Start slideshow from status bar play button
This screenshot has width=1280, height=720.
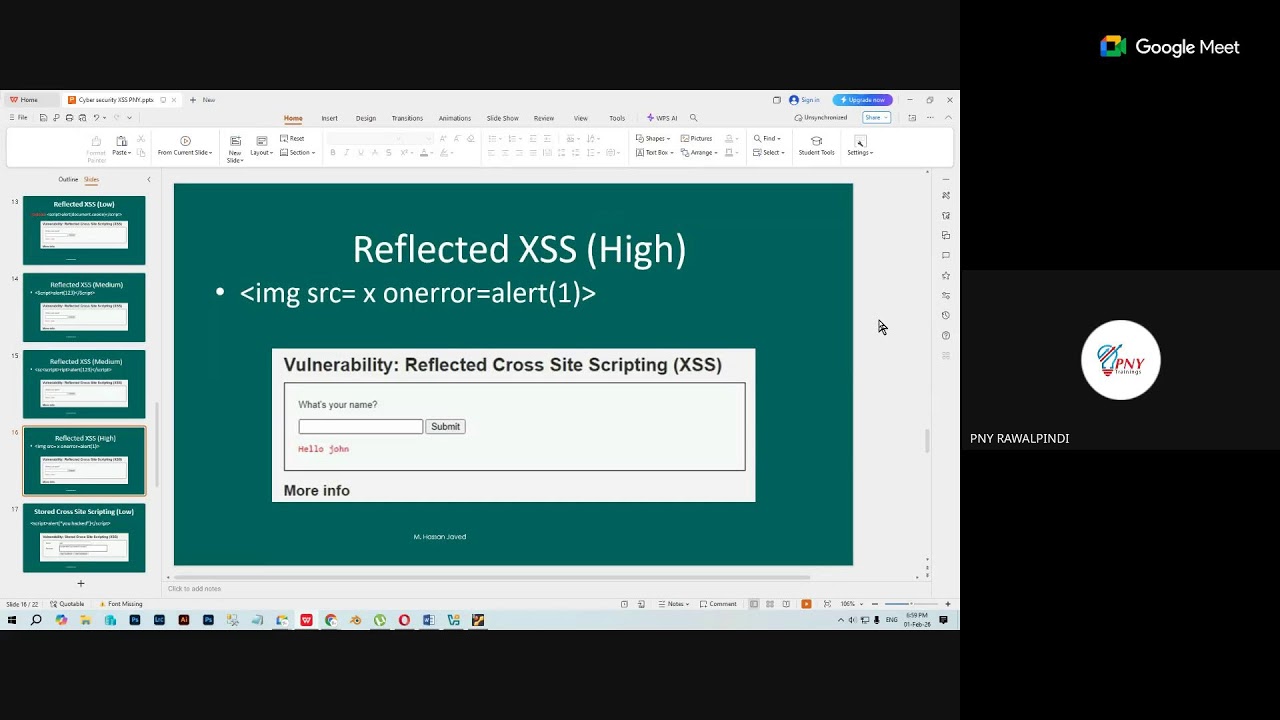pos(806,604)
